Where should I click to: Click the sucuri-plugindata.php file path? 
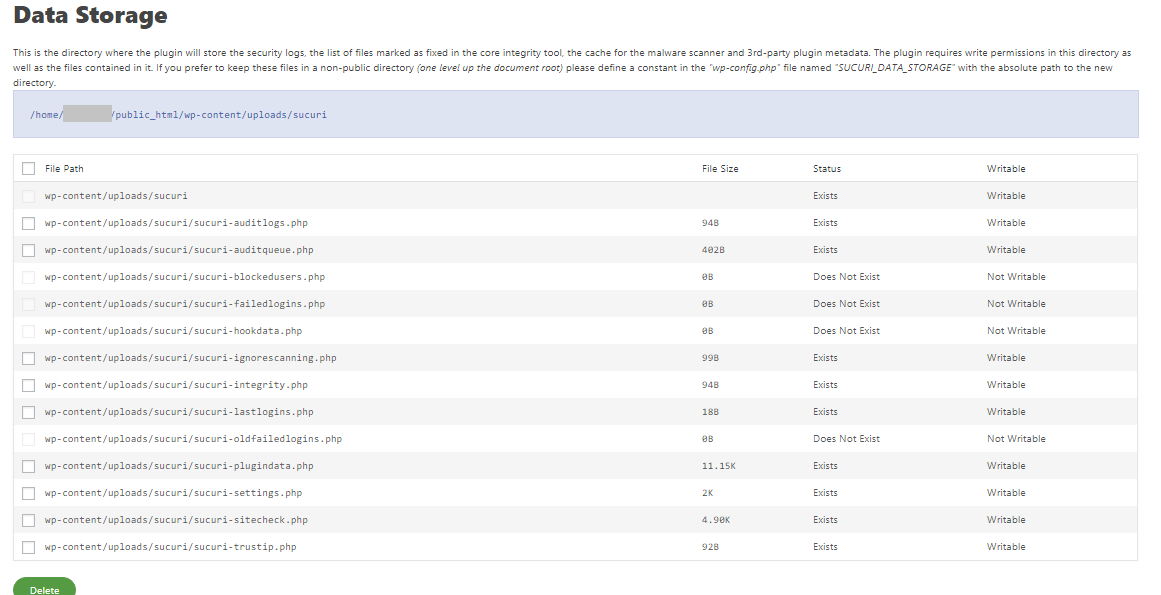pyautogui.click(x=179, y=466)
